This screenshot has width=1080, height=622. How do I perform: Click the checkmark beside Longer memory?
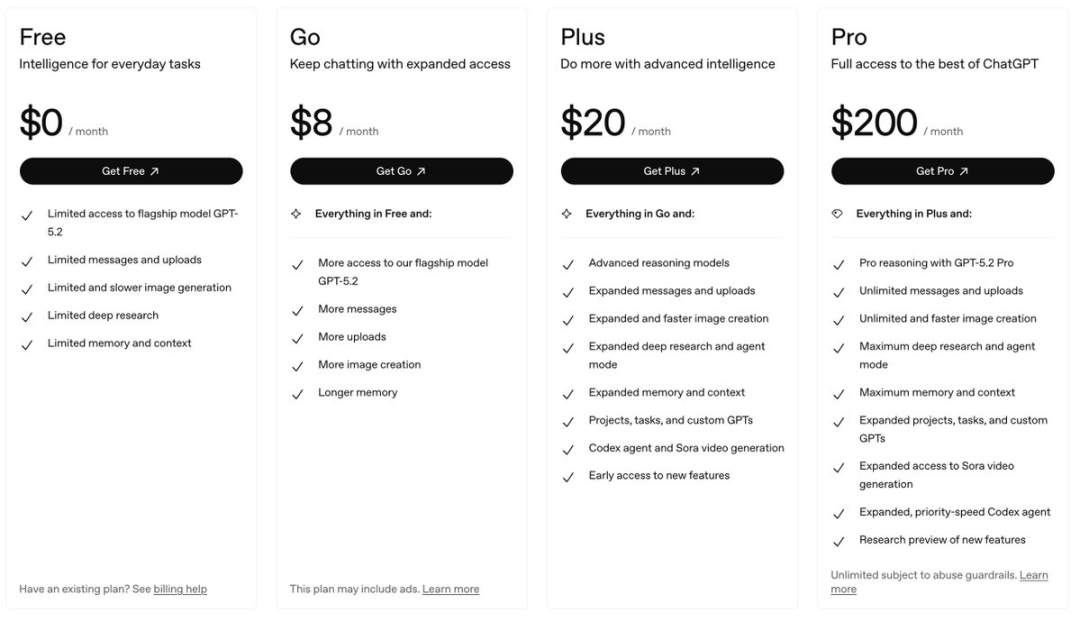point(297,394)
